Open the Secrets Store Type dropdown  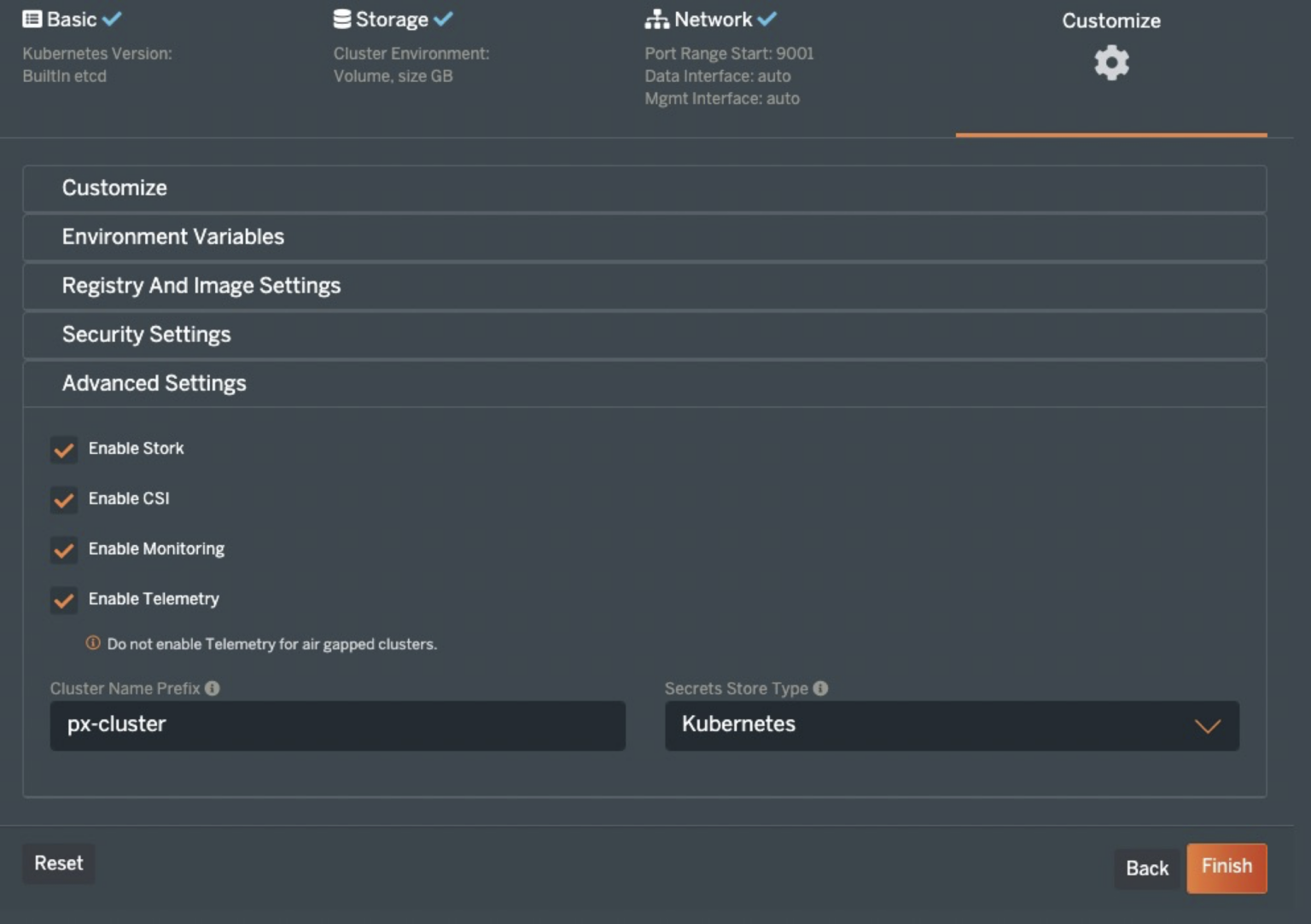tap(1207, 726)
